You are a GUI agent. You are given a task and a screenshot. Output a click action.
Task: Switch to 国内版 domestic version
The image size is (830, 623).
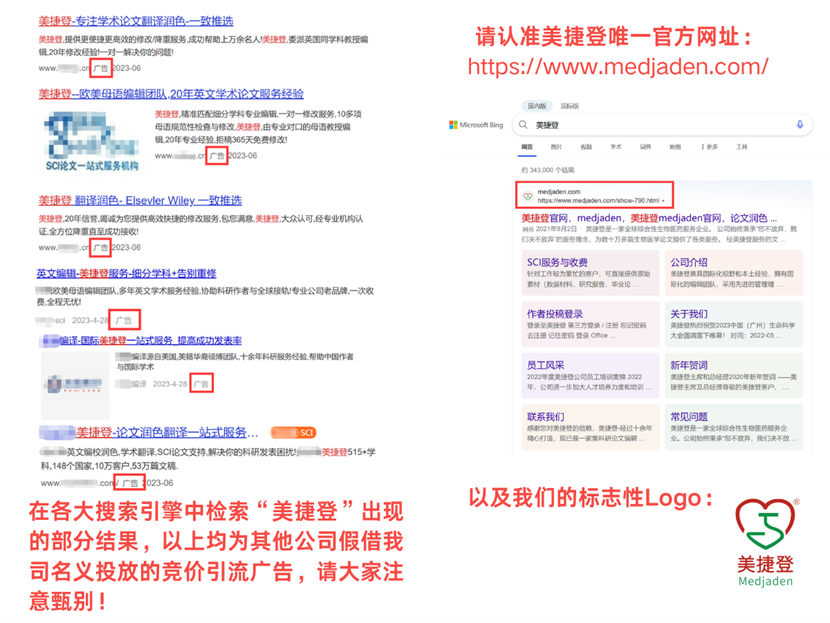(x=537, y=106)
